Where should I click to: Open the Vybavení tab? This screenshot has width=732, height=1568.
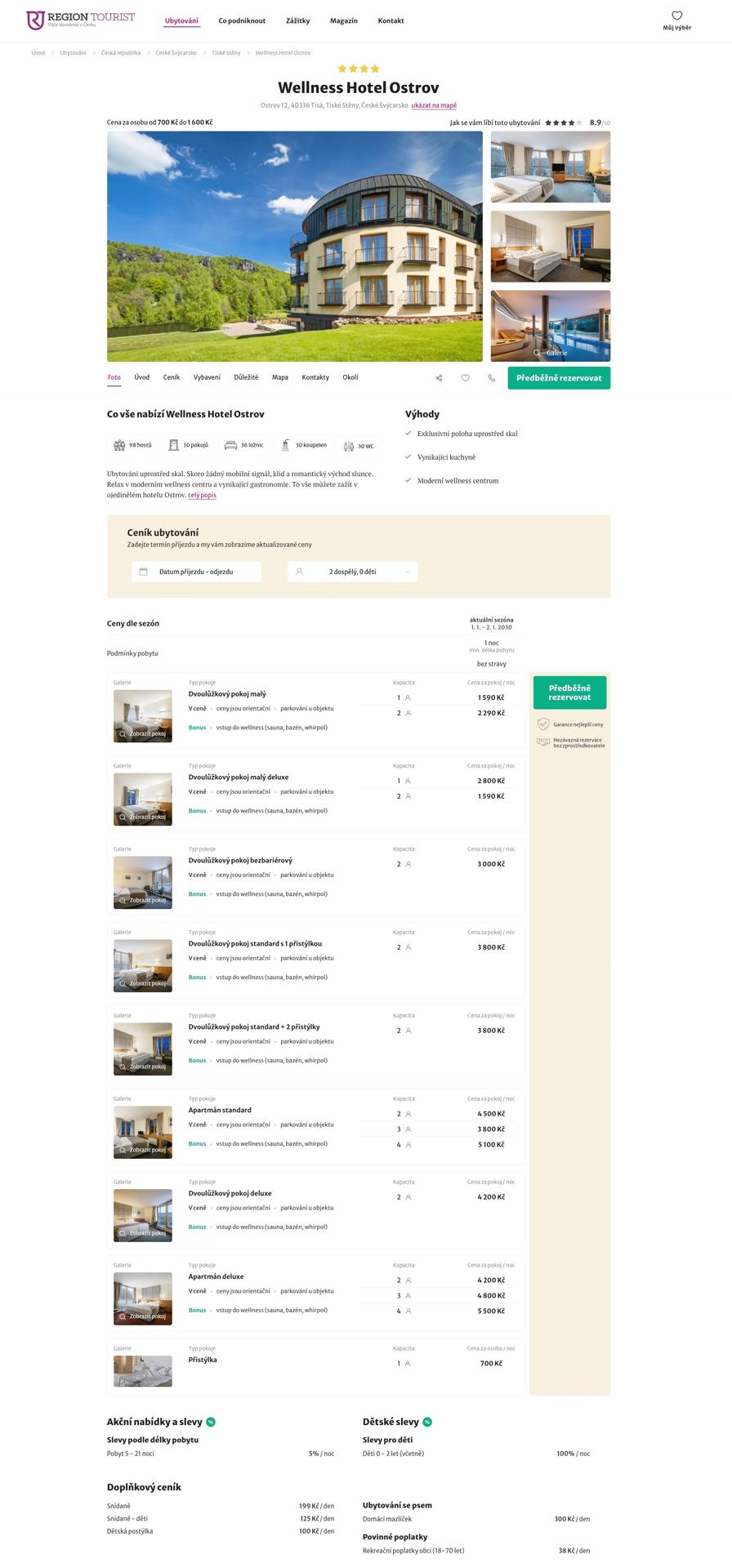(207, 377)
